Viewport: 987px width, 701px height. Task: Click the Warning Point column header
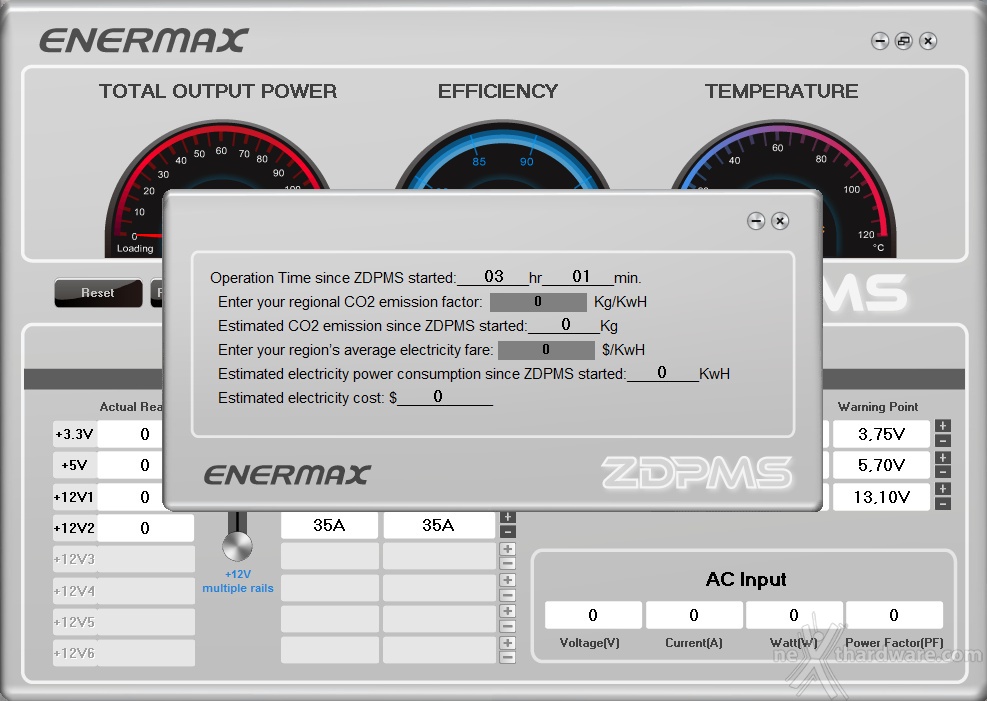pos(877,407)
